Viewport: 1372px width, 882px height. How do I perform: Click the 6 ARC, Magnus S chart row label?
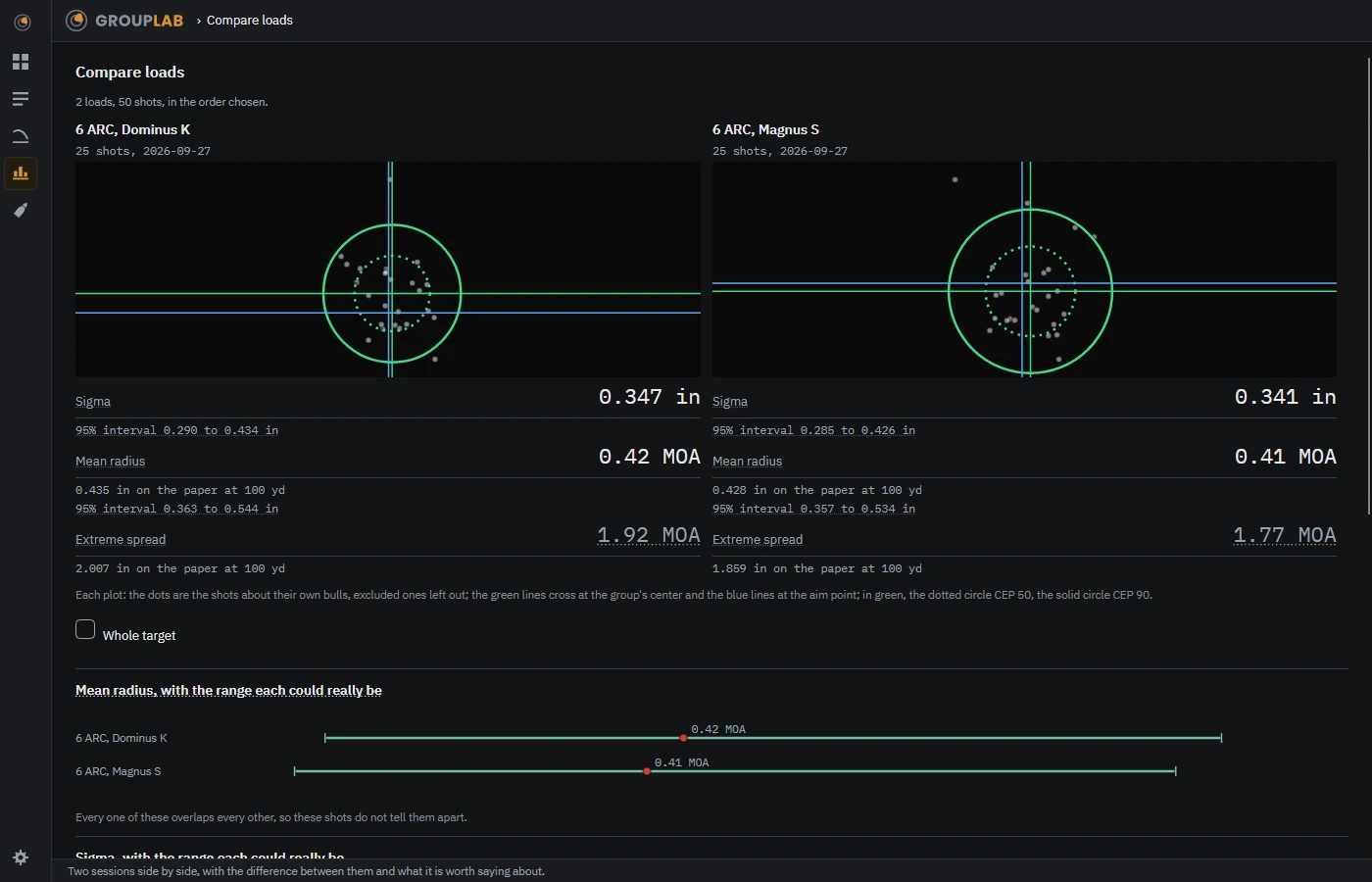tap(119, 771)
